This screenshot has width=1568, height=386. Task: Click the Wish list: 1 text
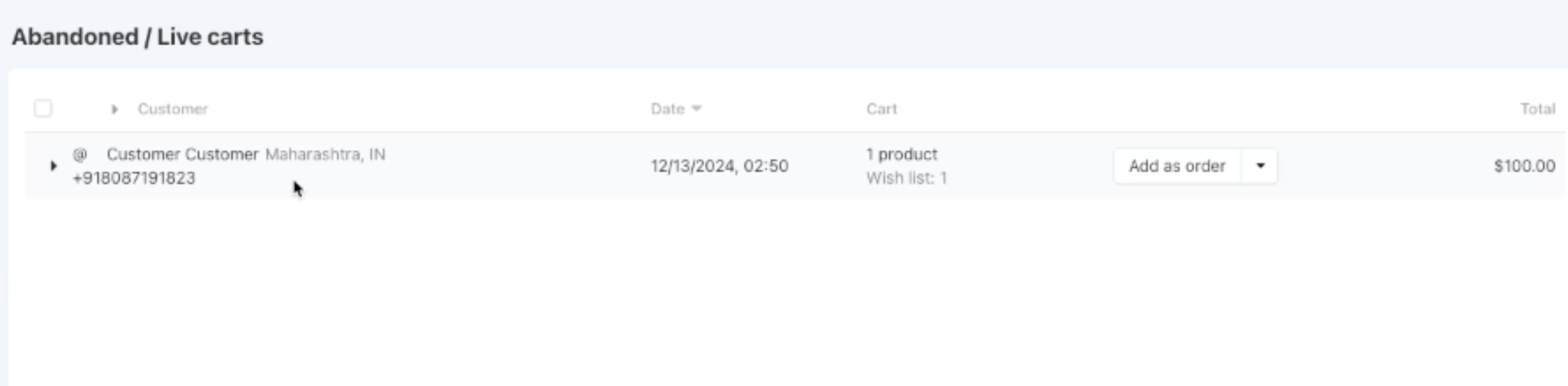point(906,178)
